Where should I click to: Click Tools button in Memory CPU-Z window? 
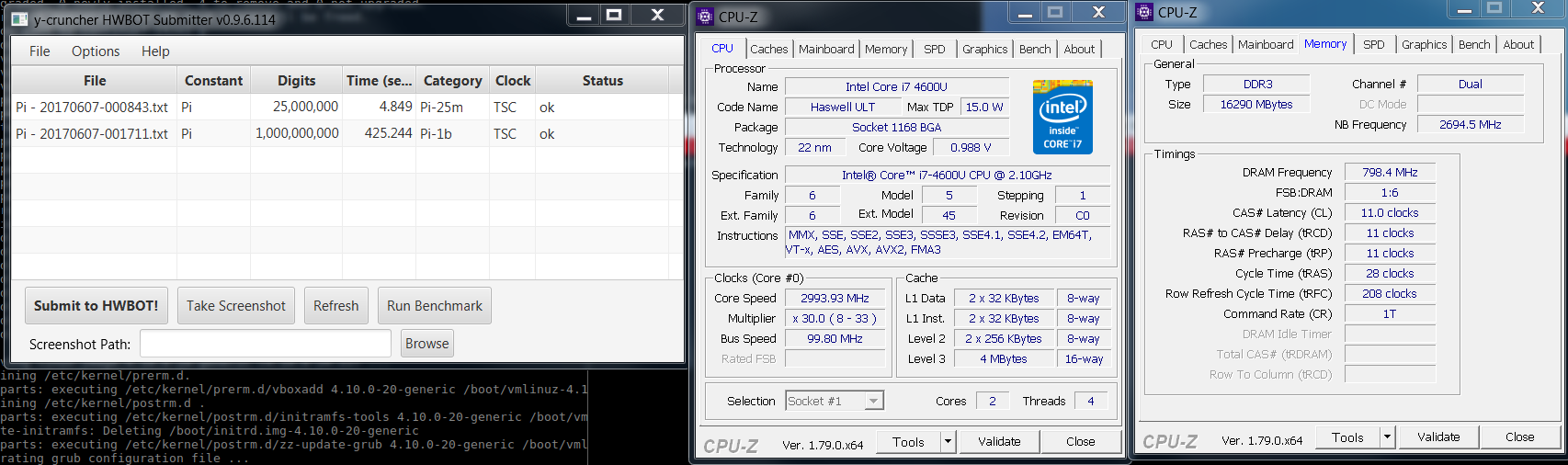(x=1347, y=437)
